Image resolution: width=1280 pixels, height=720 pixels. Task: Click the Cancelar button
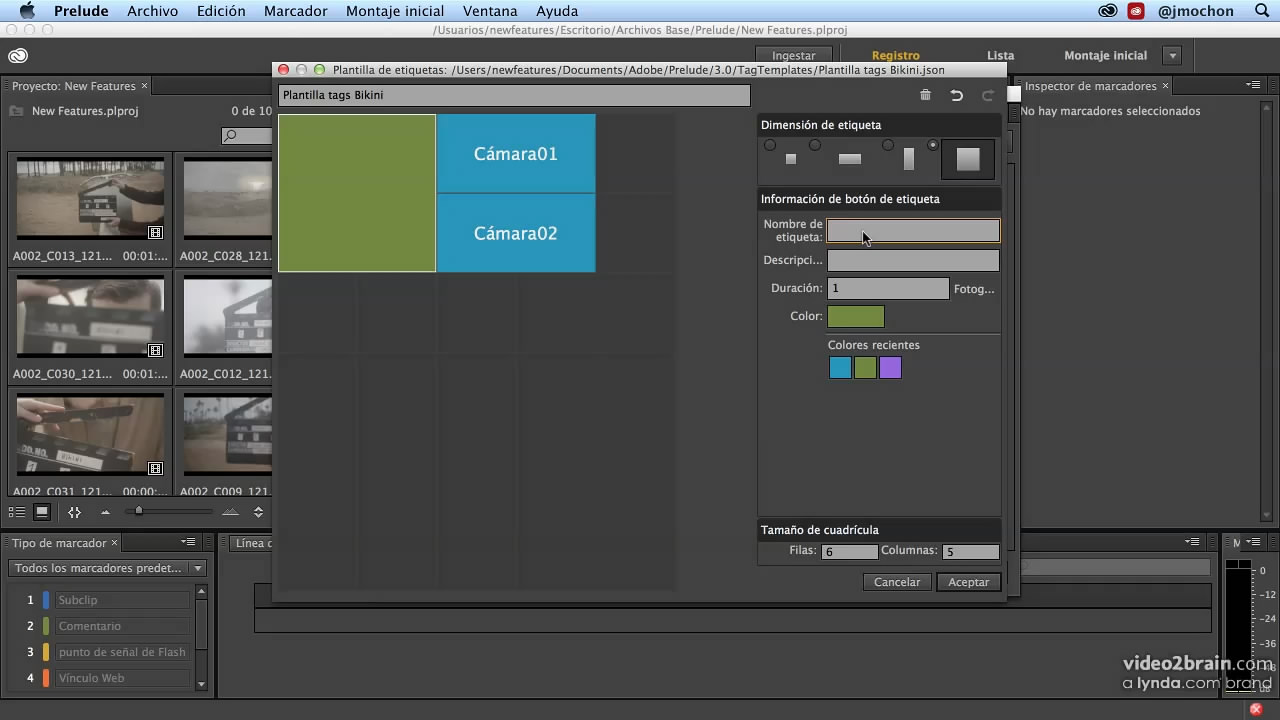(x=897, y=582)
